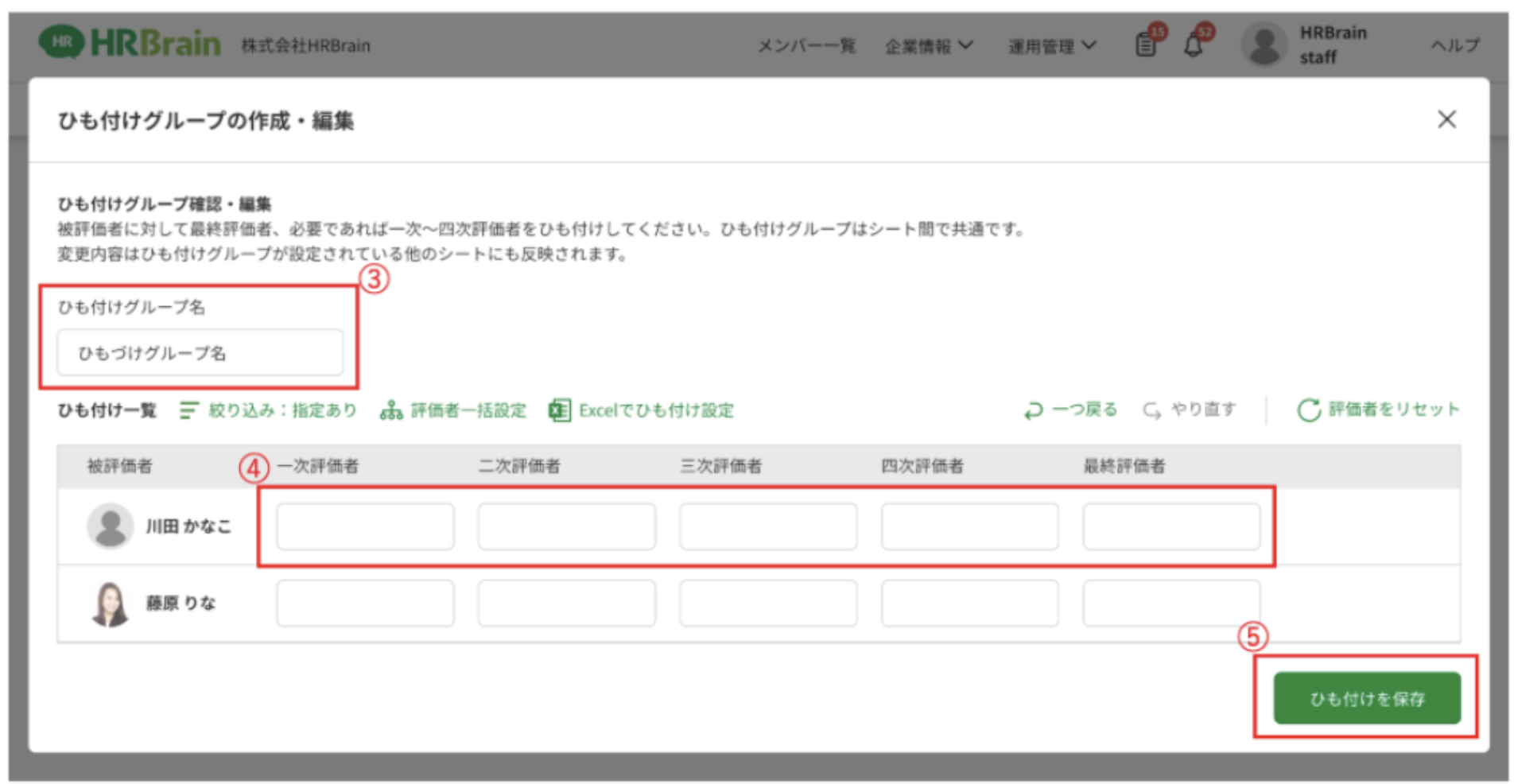Screen dimensions: 1514x784
Task: Click 藤原 りな's profile photo
Action: click(110, 604)
